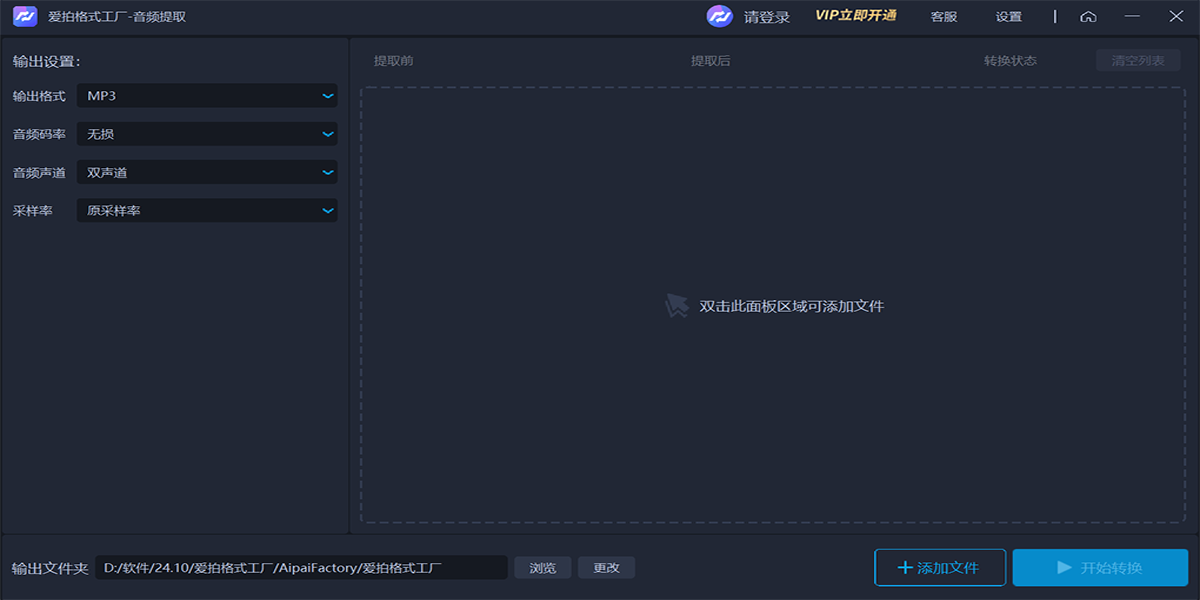Click the 提取后 column header
Screen dimensions: 1200x600
tap(710, 61)
